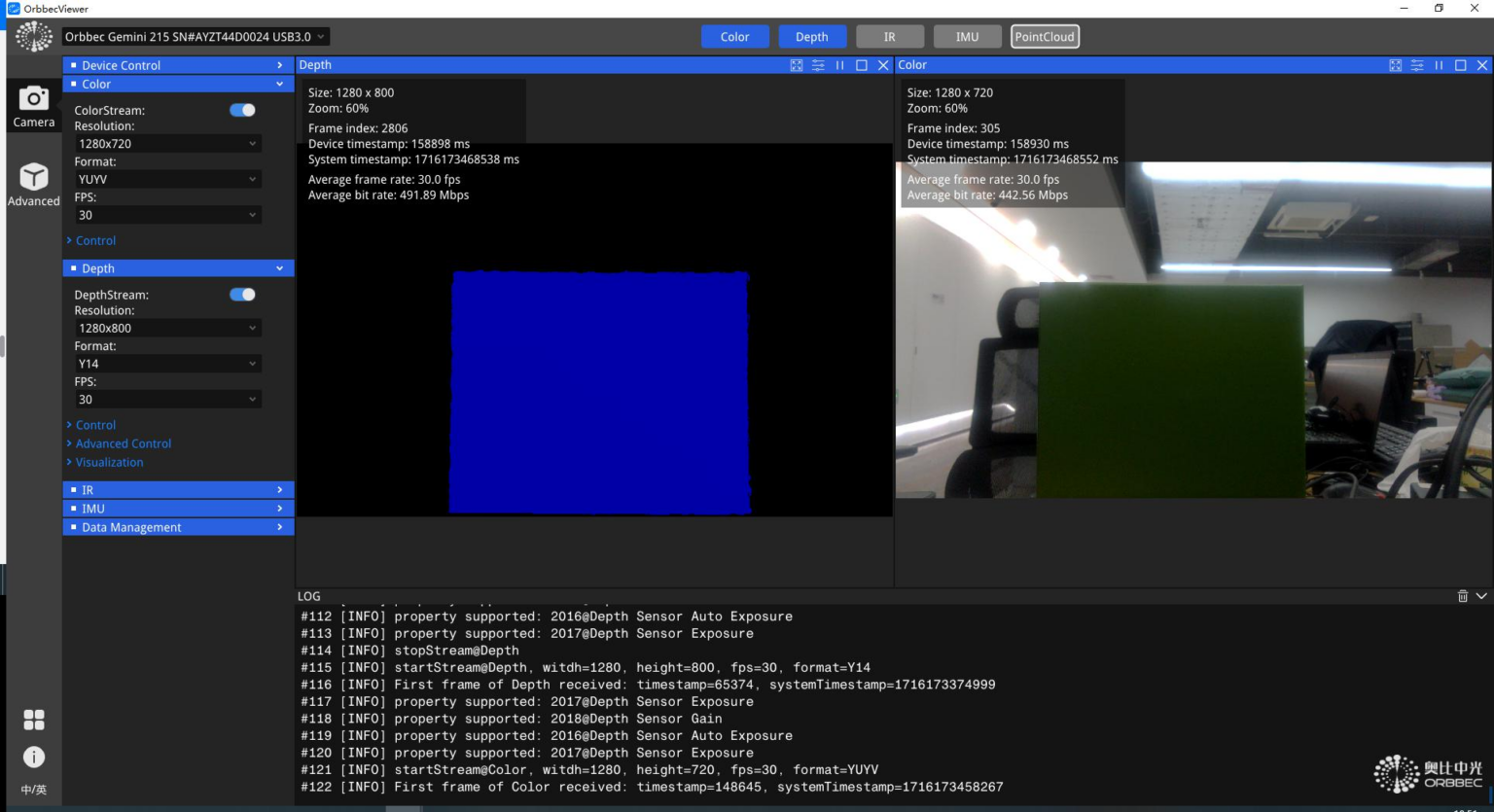This screenshot has width=1494, height=812.
Task: Open the grid layout icon at bottom left
Action: 34,720
